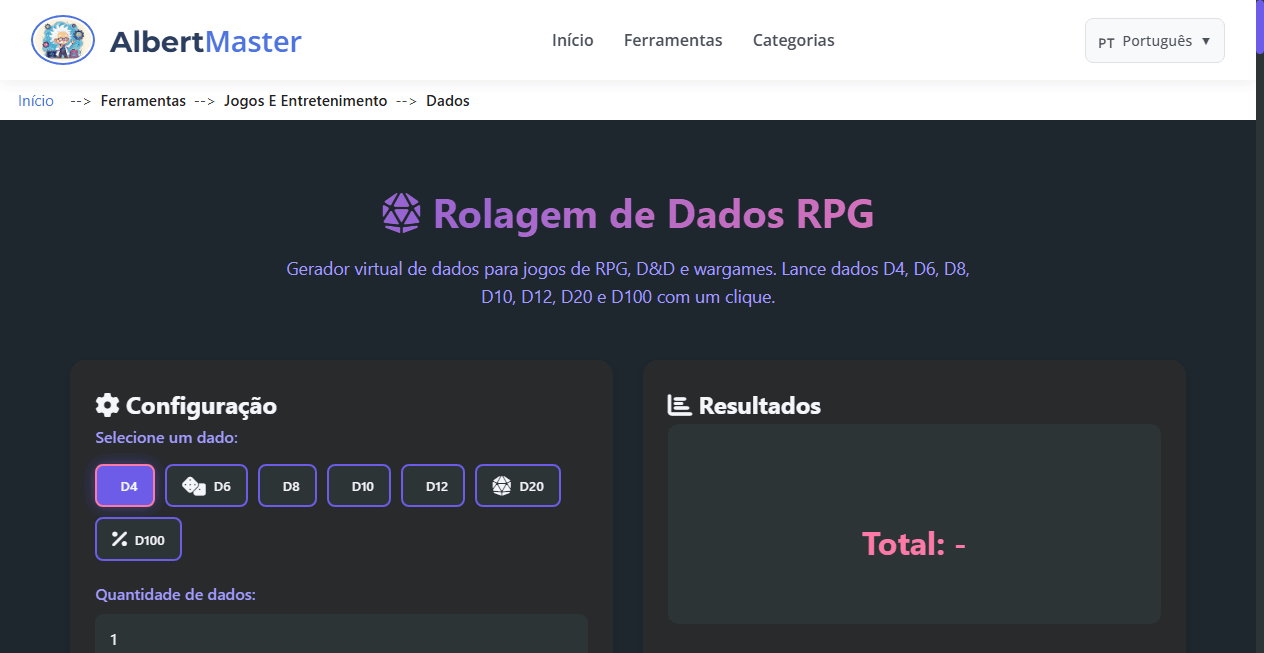The height and width of the screenshot is (653, 1264).
Task: Open the Ferramentas navigation menu
Action: point(673,40)
